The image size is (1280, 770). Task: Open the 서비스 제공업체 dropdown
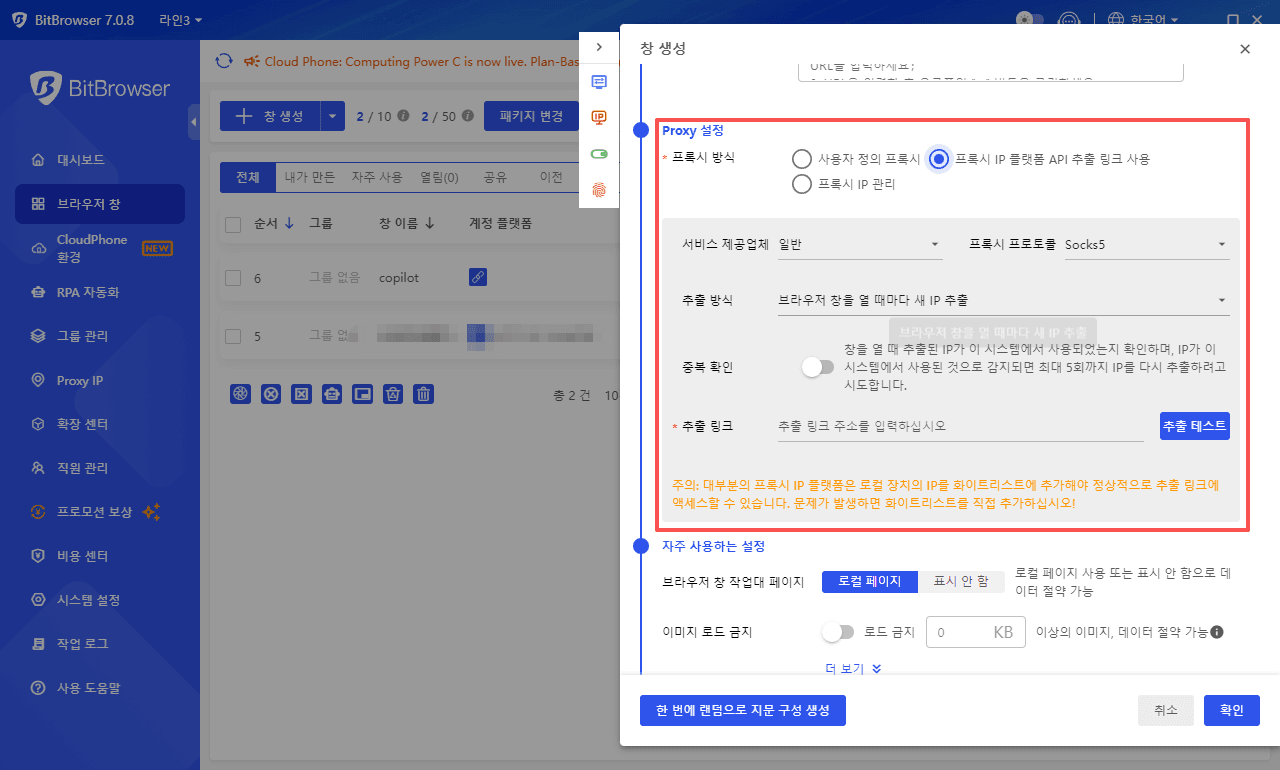click(x=859, y=244)
